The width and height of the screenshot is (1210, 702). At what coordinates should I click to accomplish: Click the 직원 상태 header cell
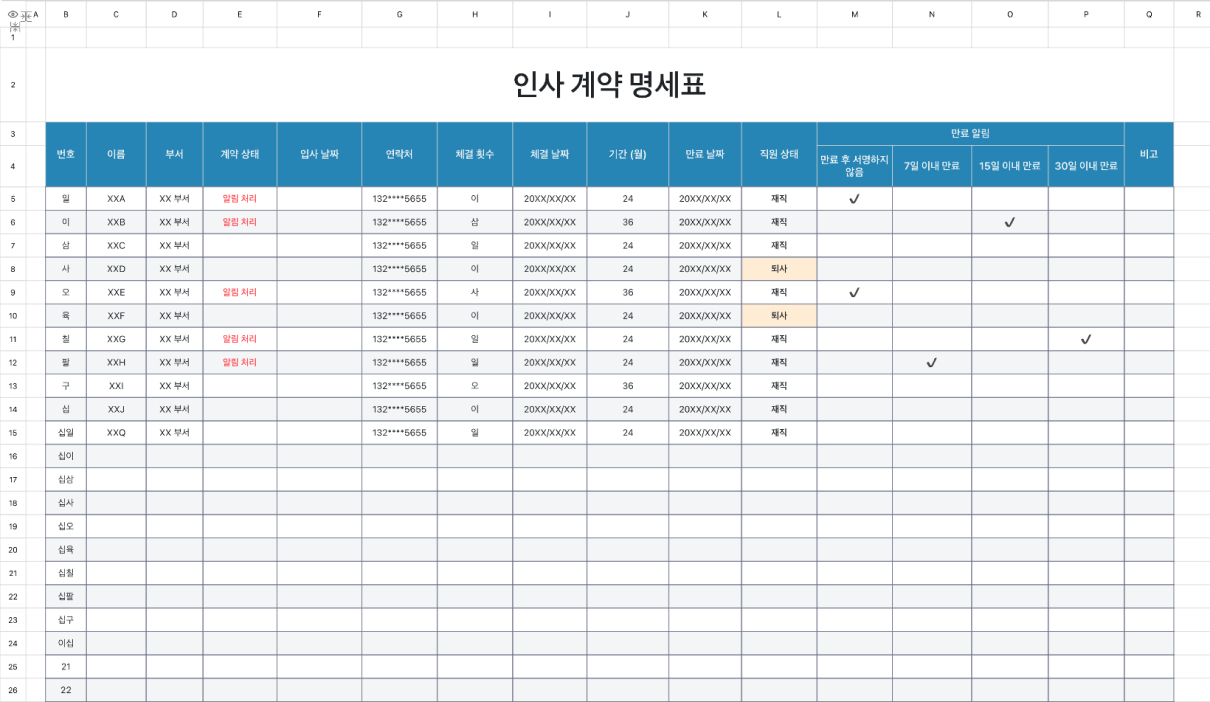(779, 155)
